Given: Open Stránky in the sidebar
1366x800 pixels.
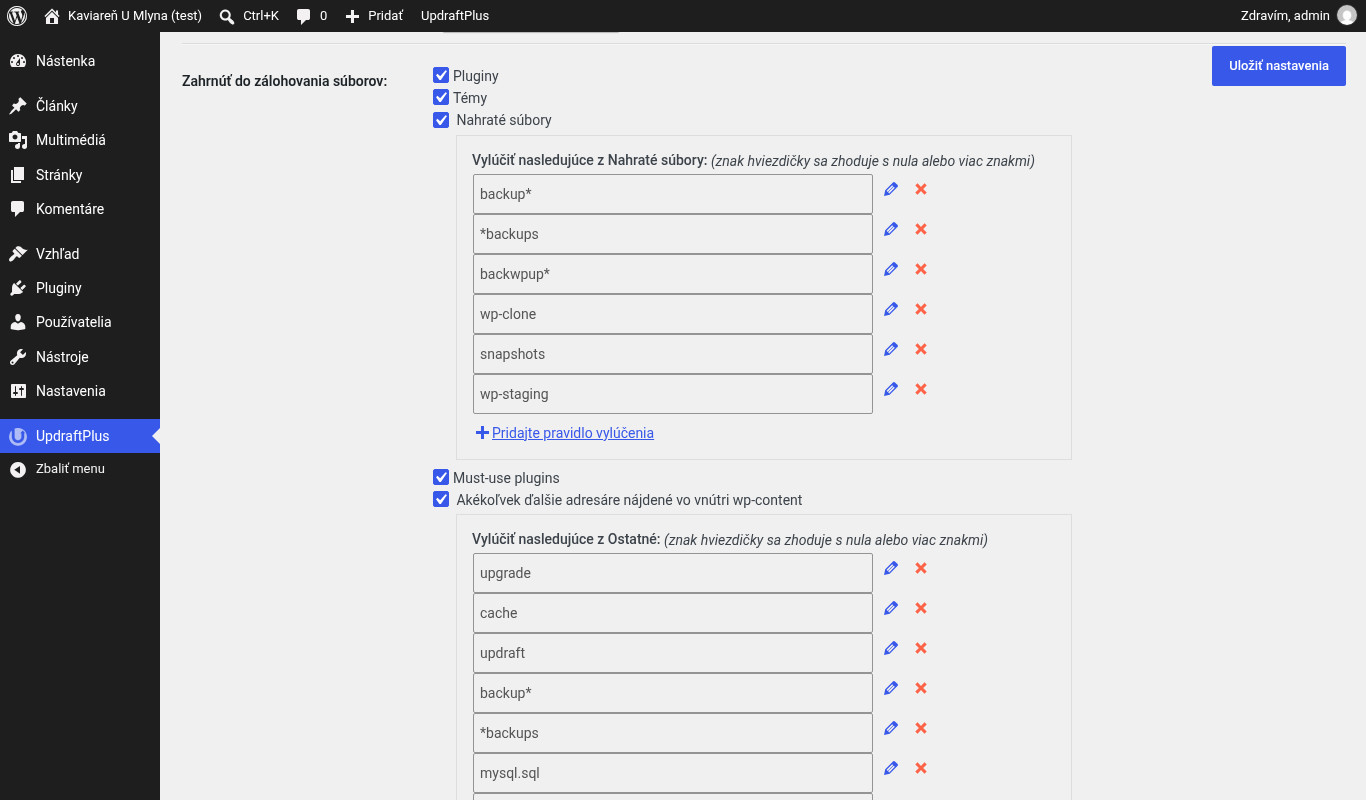Looking at the screenshot, I should [x=80, y=175].
